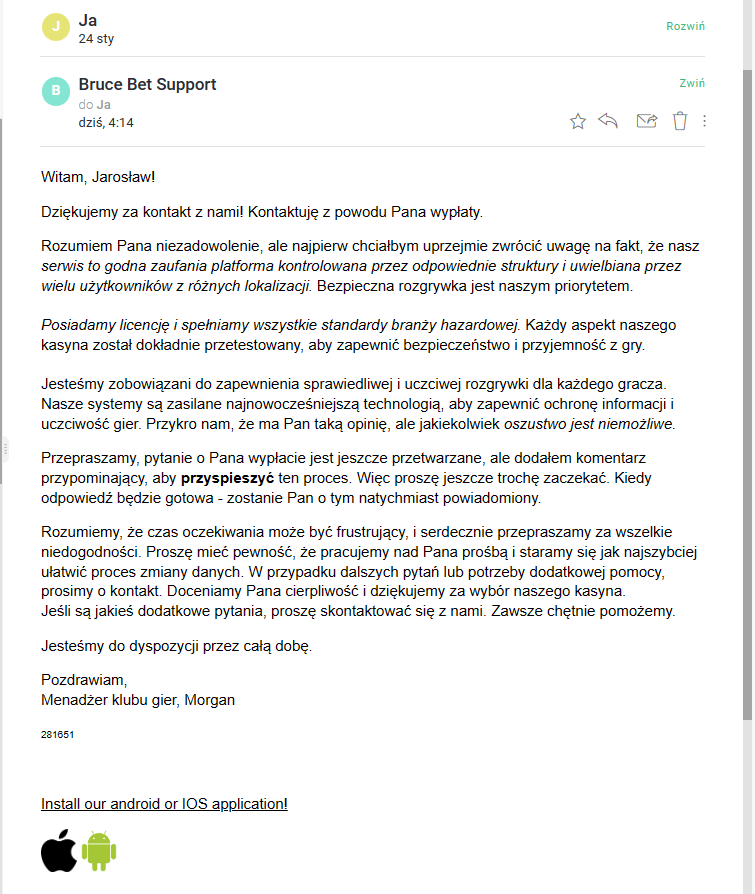Image resolution: width=755 pixels, height=894 pixels.
Task: Click the yellow J sender avatar
Action: (x=56, y=27)
